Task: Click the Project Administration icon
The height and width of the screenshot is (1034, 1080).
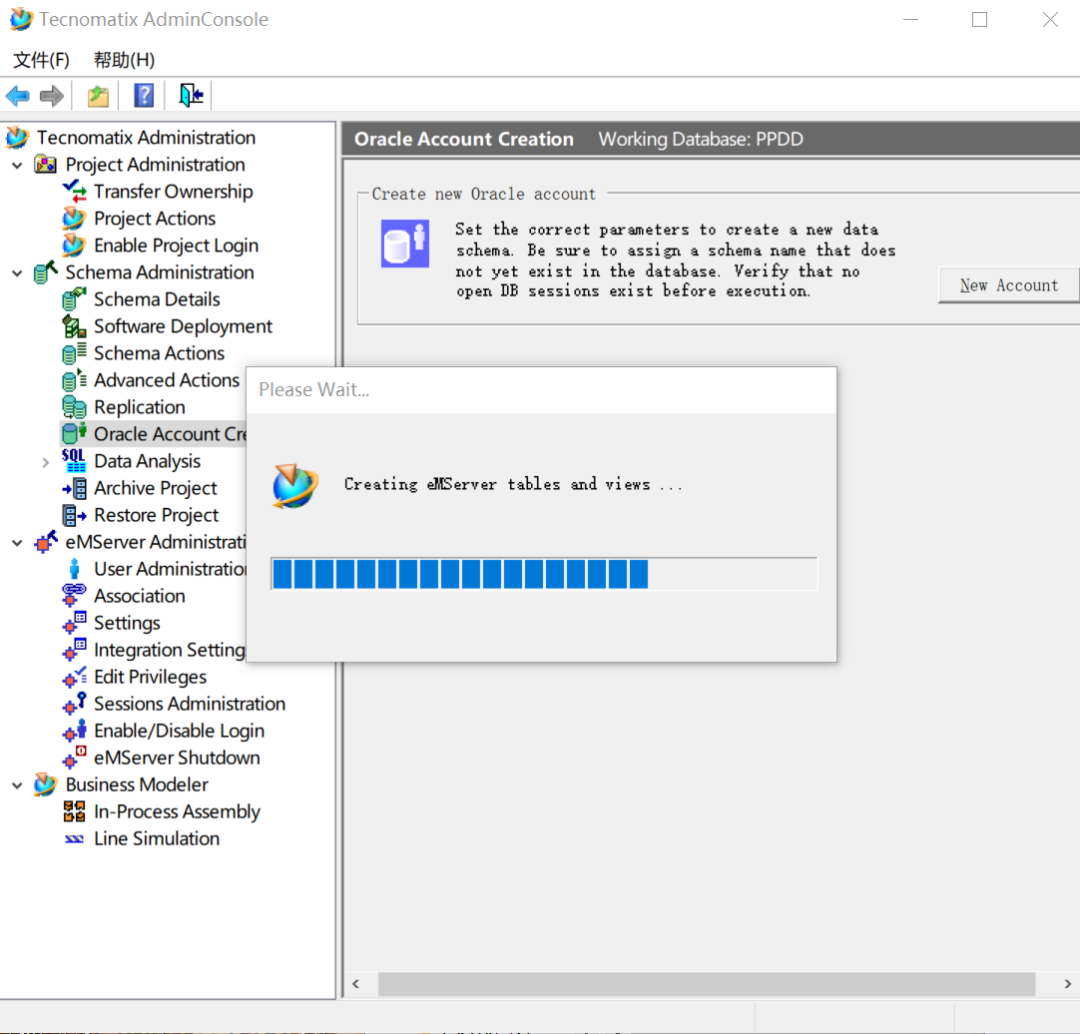Action: pyautogui.click(x=46, y=165)
